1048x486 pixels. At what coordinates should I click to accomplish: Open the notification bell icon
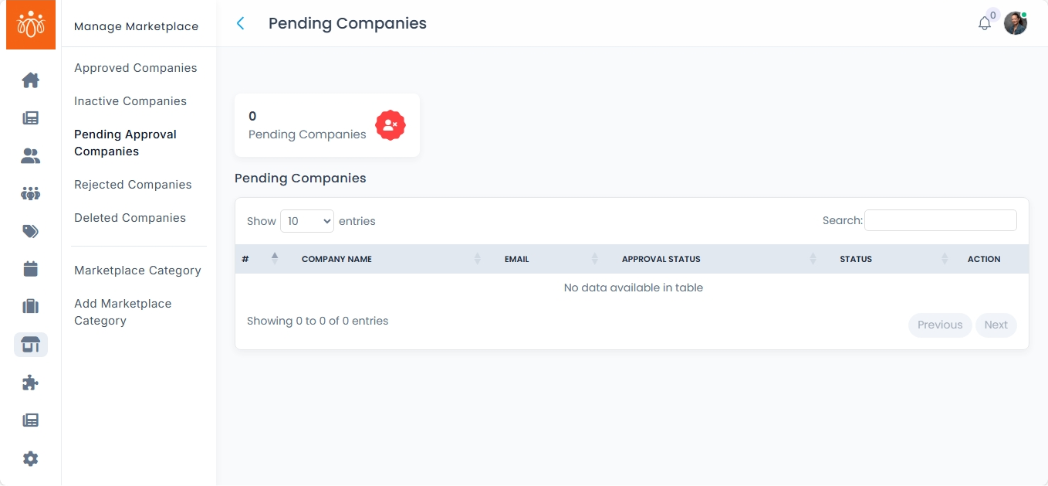click(985, 23)
